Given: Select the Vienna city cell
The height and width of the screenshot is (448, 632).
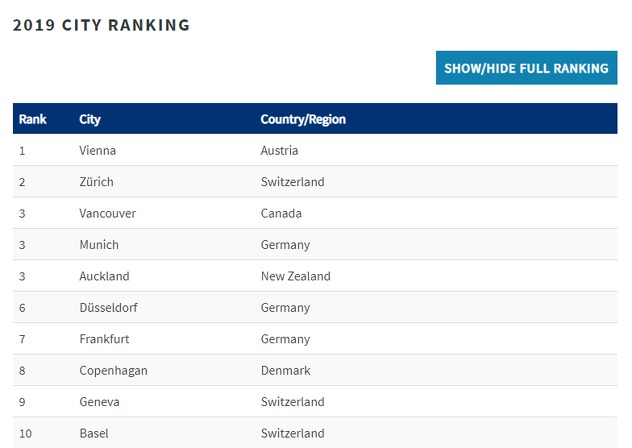Looking at the screenshot, I should pyautogui.click(x=98, y=151).
